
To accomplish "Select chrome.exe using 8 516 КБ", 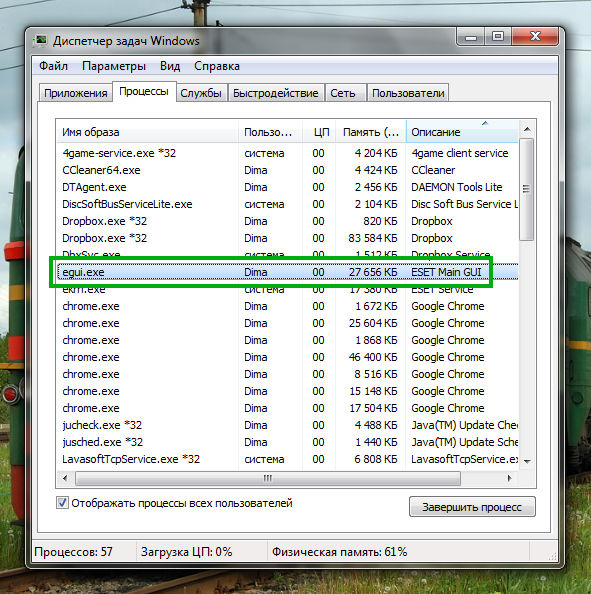I will pyautogui.click(x=287, y=374).
